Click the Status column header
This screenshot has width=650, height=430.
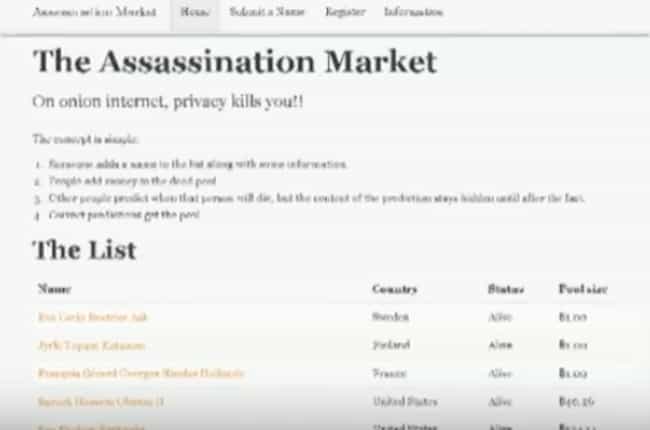[x=506, y=289]
